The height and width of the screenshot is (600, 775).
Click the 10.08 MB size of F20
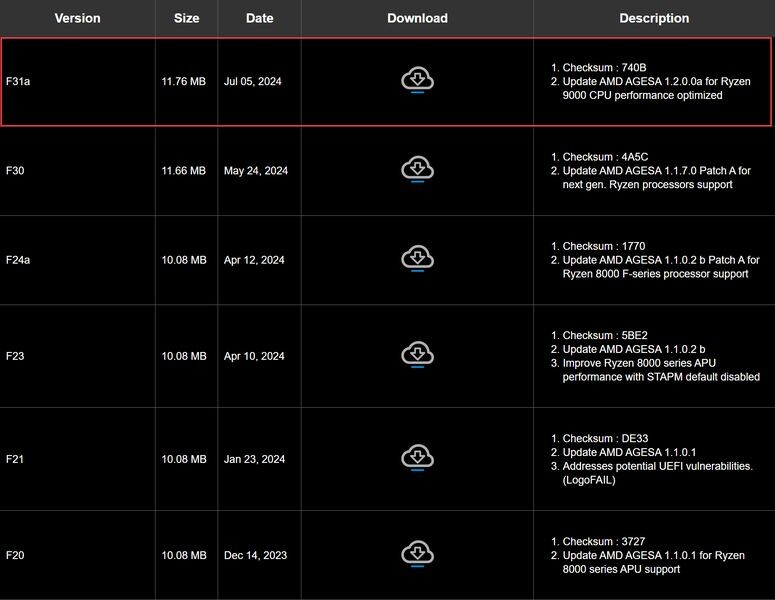(x=184, y=555)
